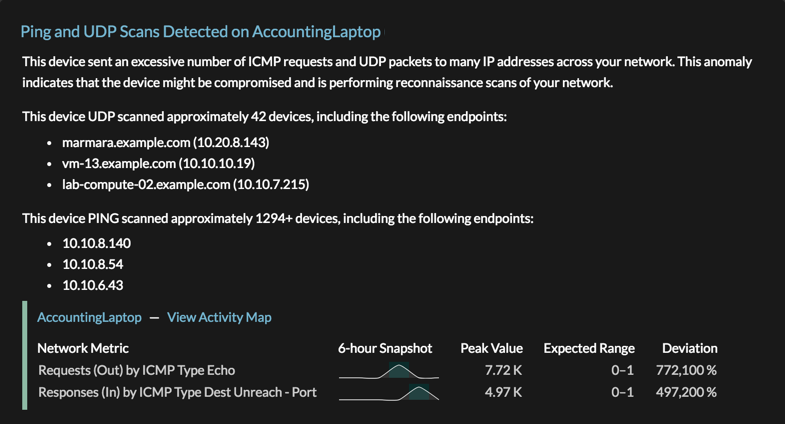Click the 6-hour Snapshot column header

click(x=385, y=348)
